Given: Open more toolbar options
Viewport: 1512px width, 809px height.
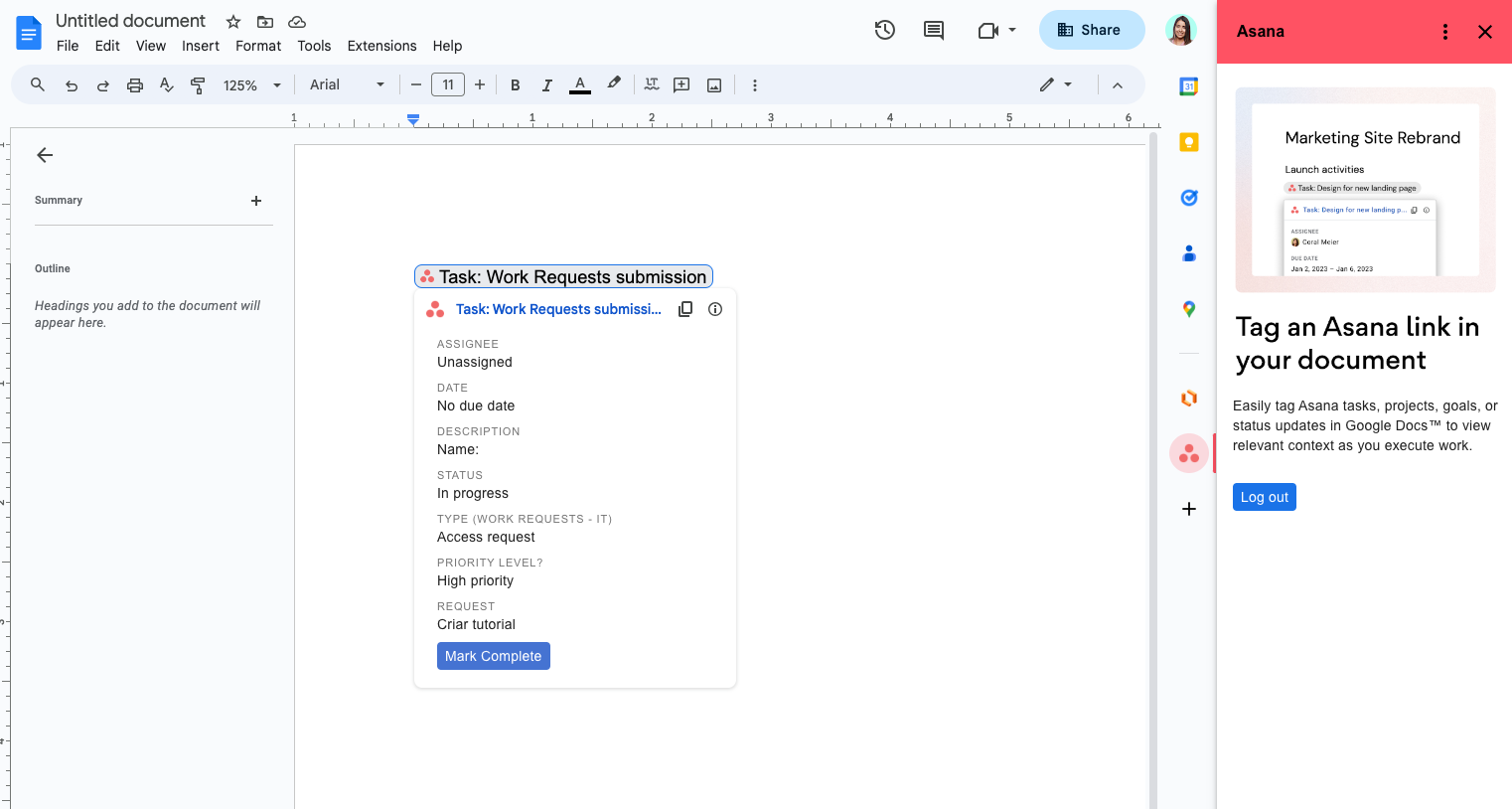Looking at the screenshot, I should 755,85.
